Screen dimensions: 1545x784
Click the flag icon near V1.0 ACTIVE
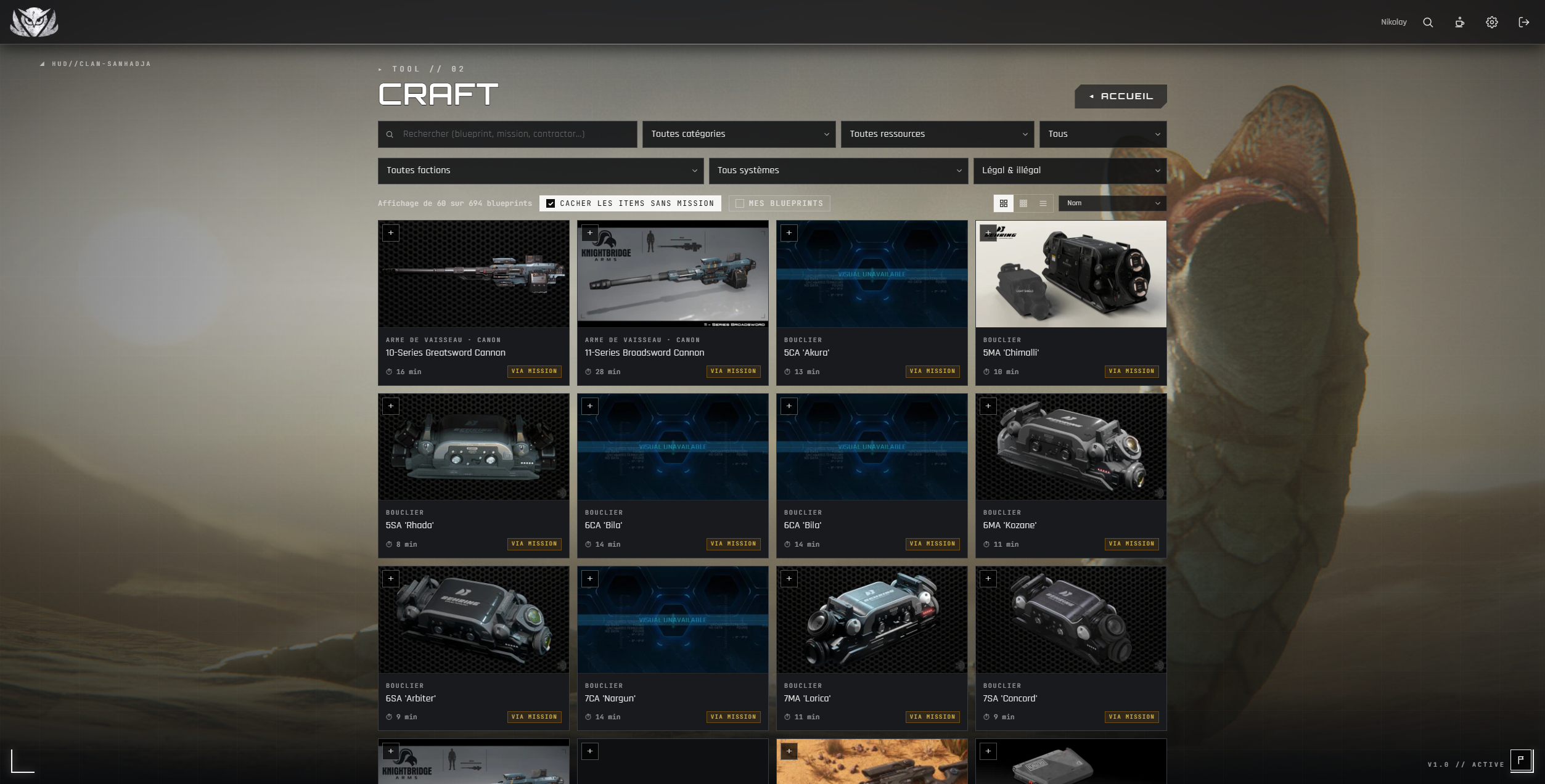(1521, 760)
